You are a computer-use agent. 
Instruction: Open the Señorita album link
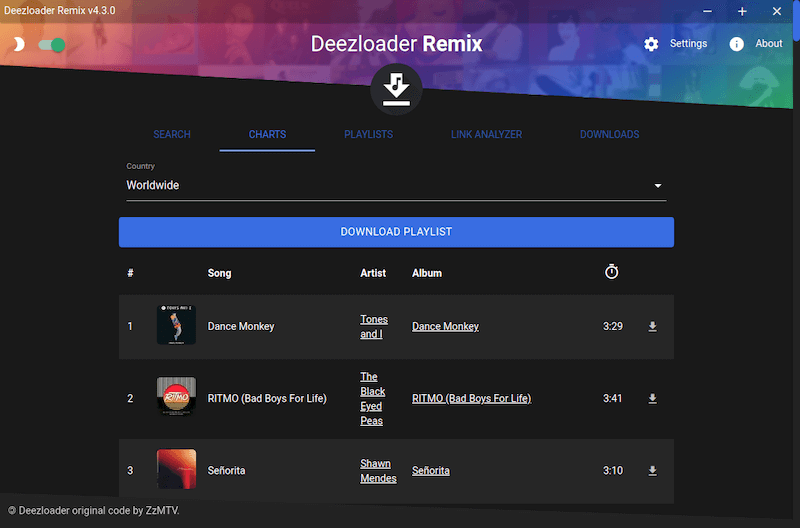click(431, 471)
